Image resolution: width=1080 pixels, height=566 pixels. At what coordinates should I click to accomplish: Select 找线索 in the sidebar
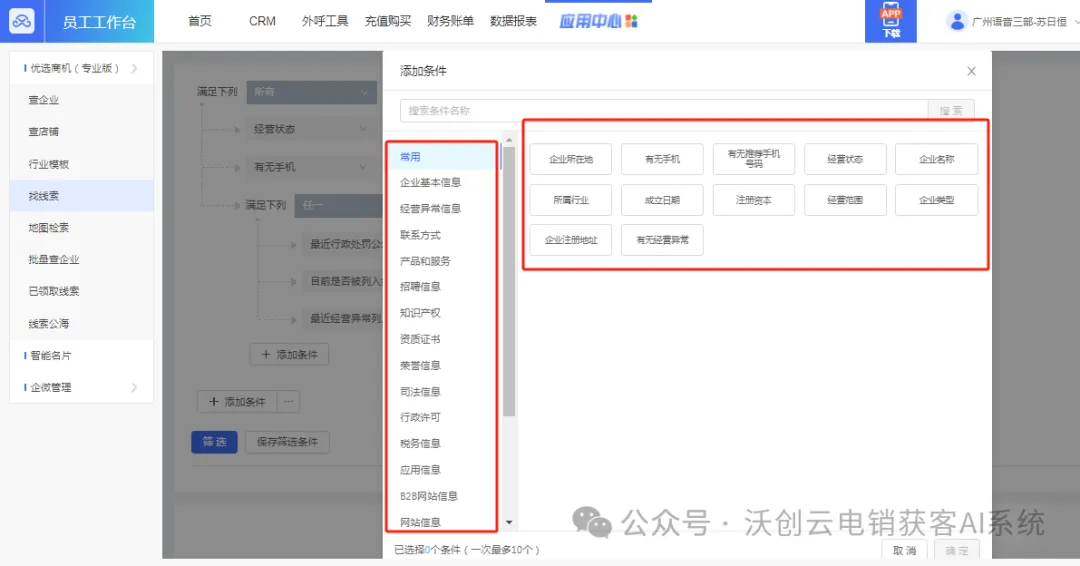click(81, 196)
